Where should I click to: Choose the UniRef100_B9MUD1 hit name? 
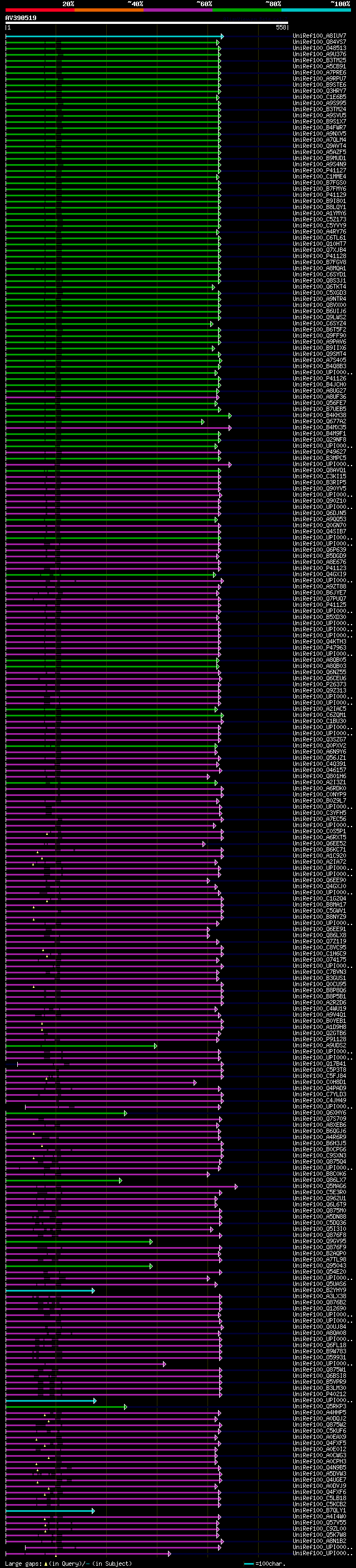pos(319,159)
